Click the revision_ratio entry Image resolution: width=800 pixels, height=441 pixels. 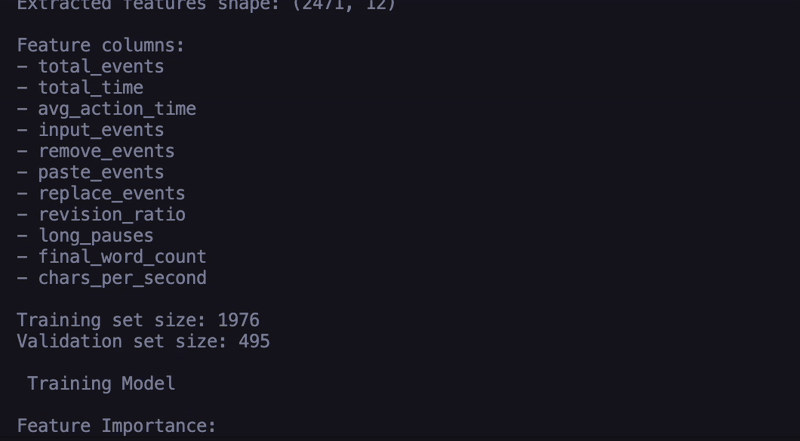coord(112,214)
